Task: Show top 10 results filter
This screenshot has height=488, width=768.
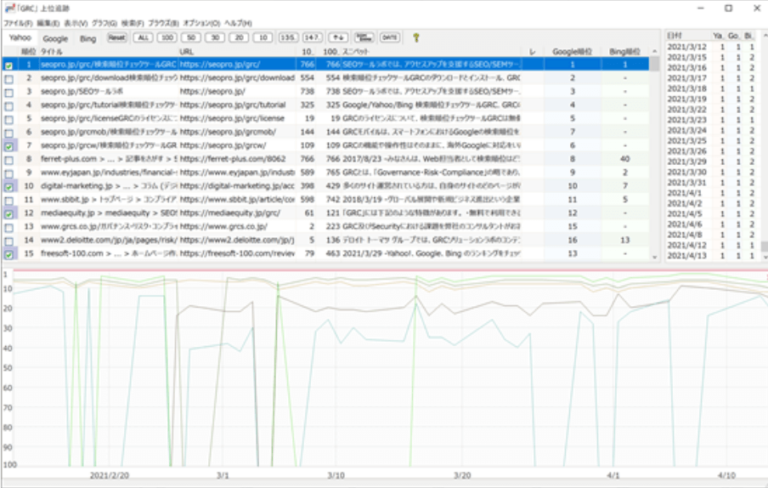Action: click(262, 37)
